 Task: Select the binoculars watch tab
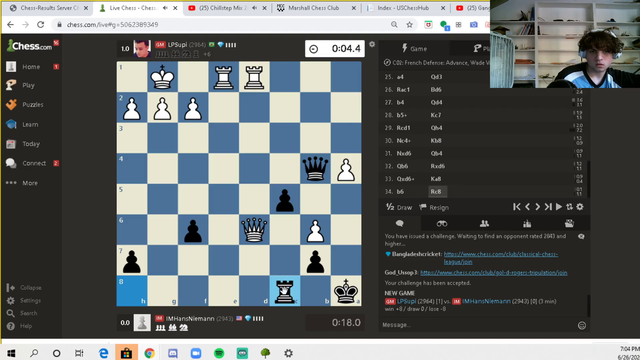tap(442, 223)
